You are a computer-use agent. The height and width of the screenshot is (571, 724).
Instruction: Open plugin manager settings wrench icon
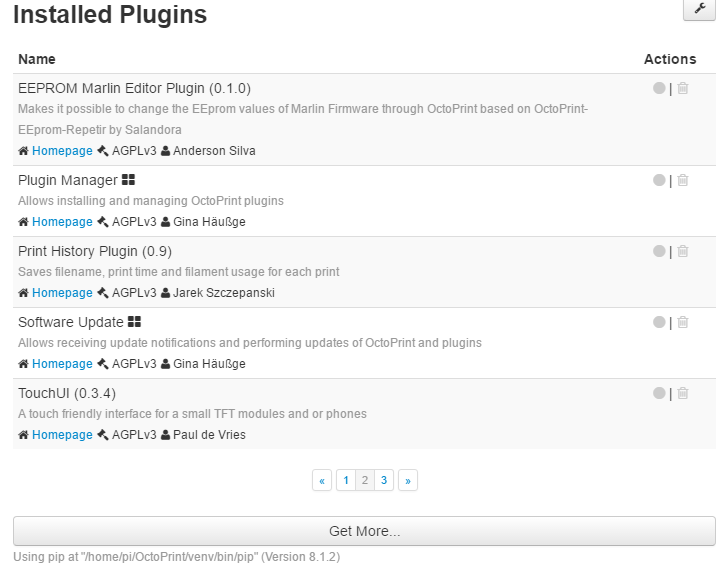coord(700,8)
